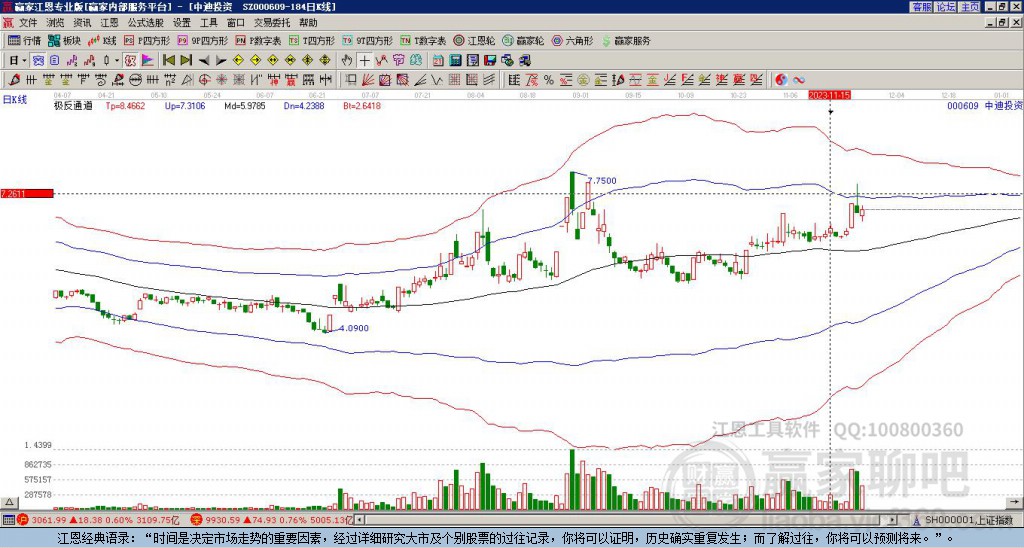Click the Md=5.9785 value
Screen dimensions: 1024x548
pyautogui.click(x=244, y=106)
